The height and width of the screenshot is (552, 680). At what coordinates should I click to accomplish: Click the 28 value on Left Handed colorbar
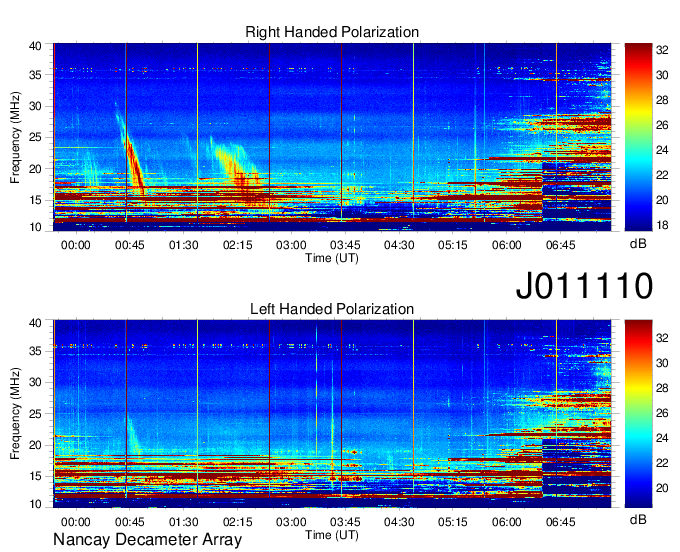coord(662,388)
